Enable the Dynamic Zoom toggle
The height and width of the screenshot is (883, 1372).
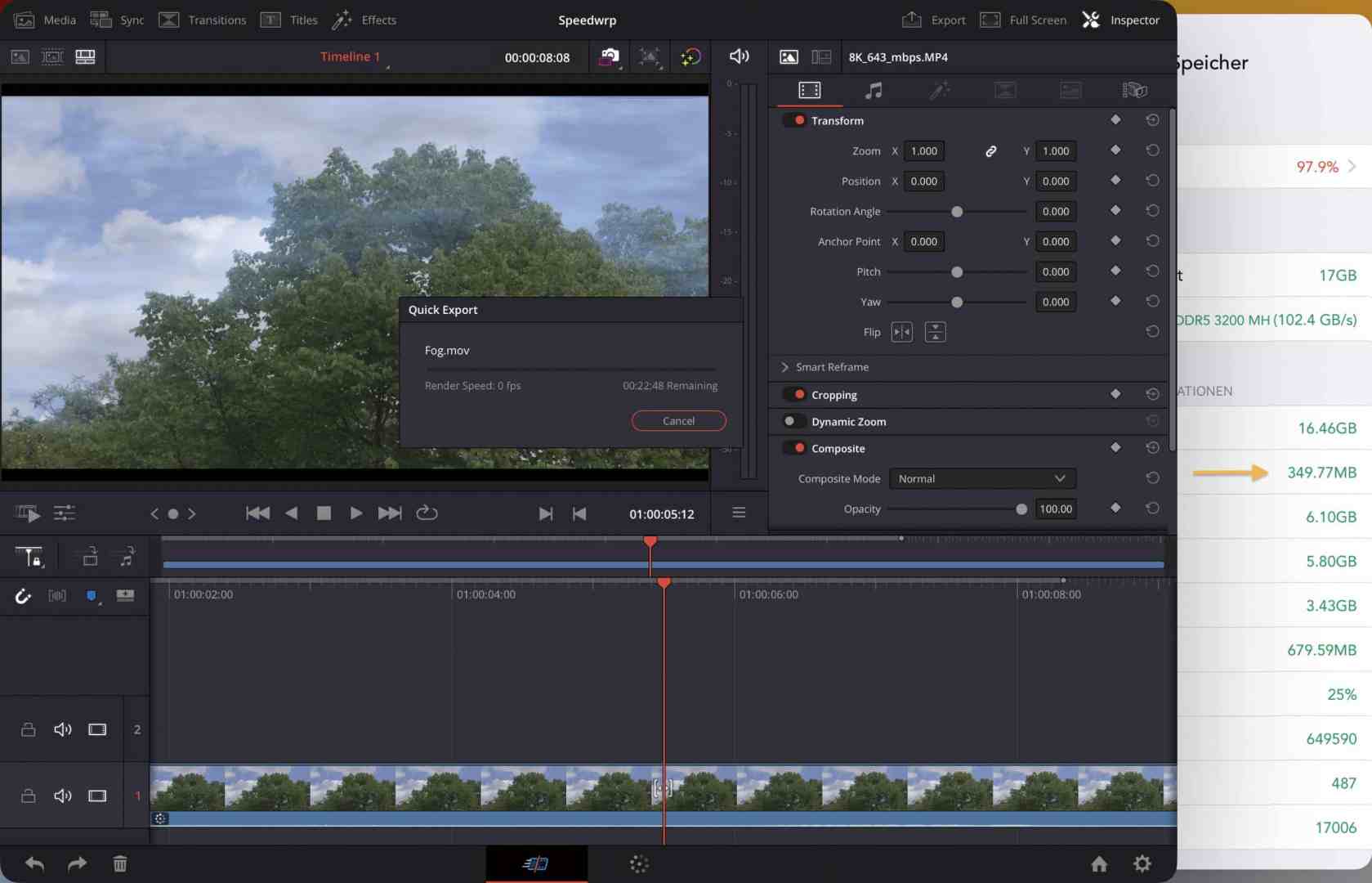[792, 421]
